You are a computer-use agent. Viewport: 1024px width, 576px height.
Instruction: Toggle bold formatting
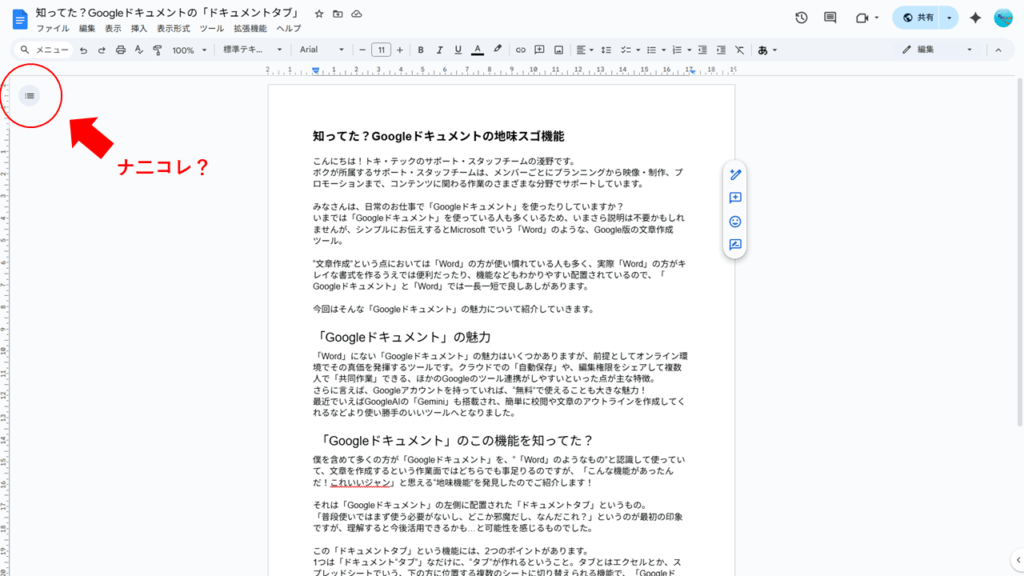pyautogui.click(x=421, y=49)
